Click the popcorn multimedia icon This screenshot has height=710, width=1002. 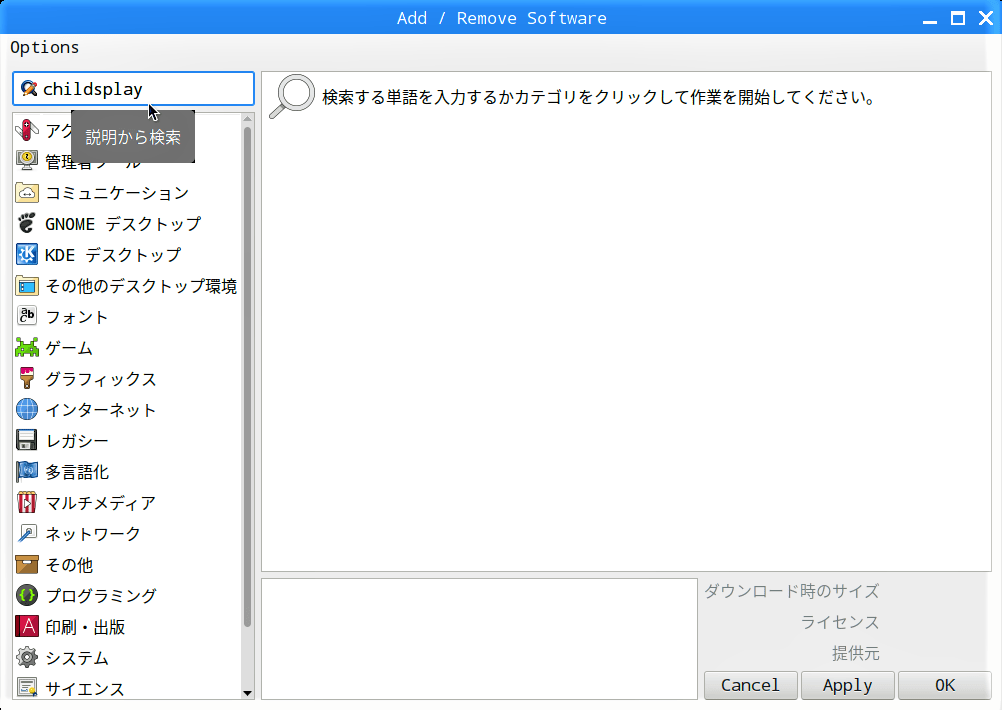27,502
